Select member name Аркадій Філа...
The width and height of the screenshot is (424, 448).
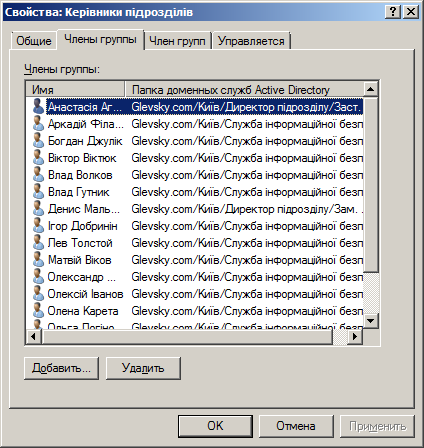pos(86,124)
